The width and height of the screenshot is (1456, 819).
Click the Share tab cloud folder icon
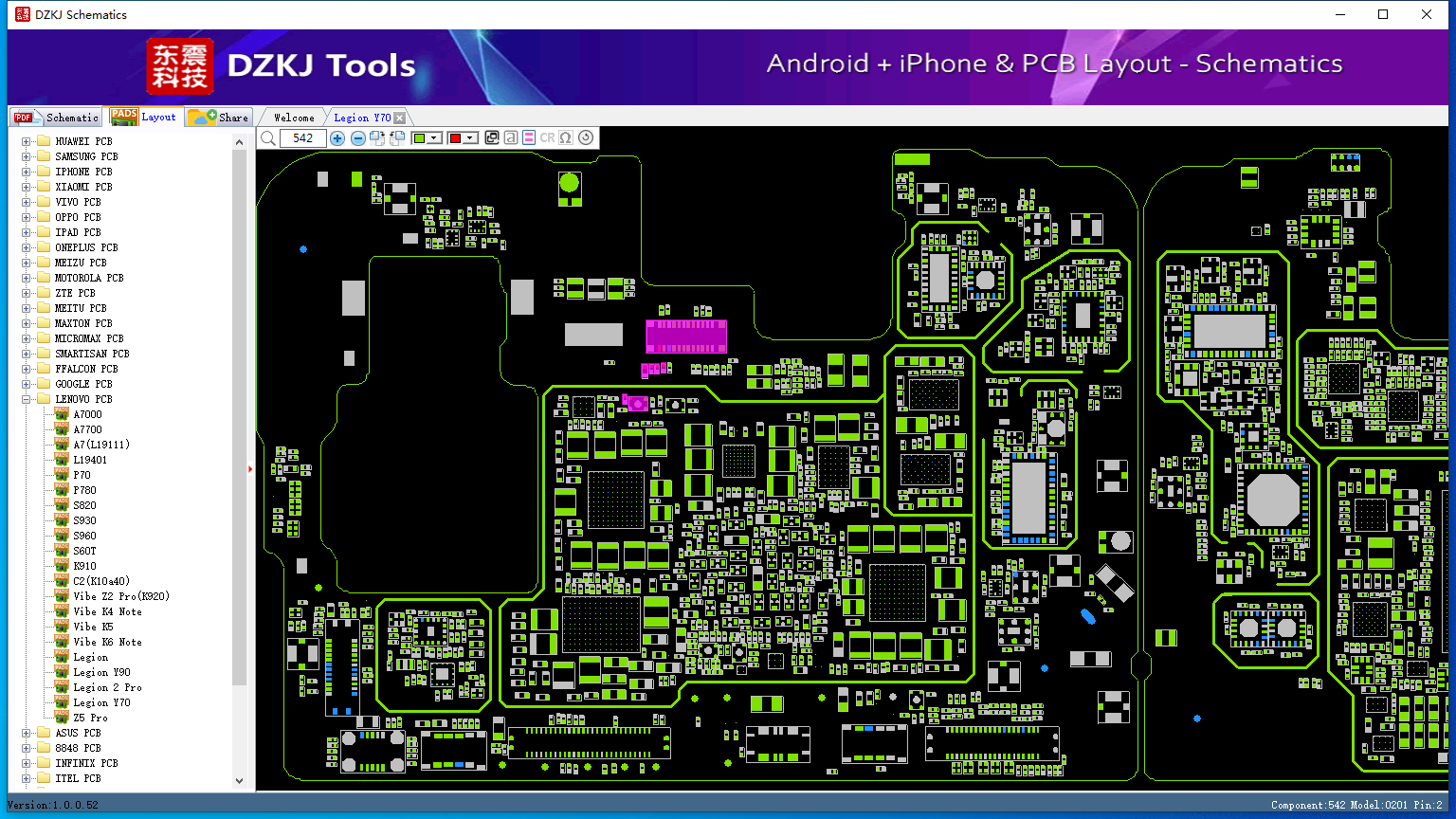pos(201,117)
